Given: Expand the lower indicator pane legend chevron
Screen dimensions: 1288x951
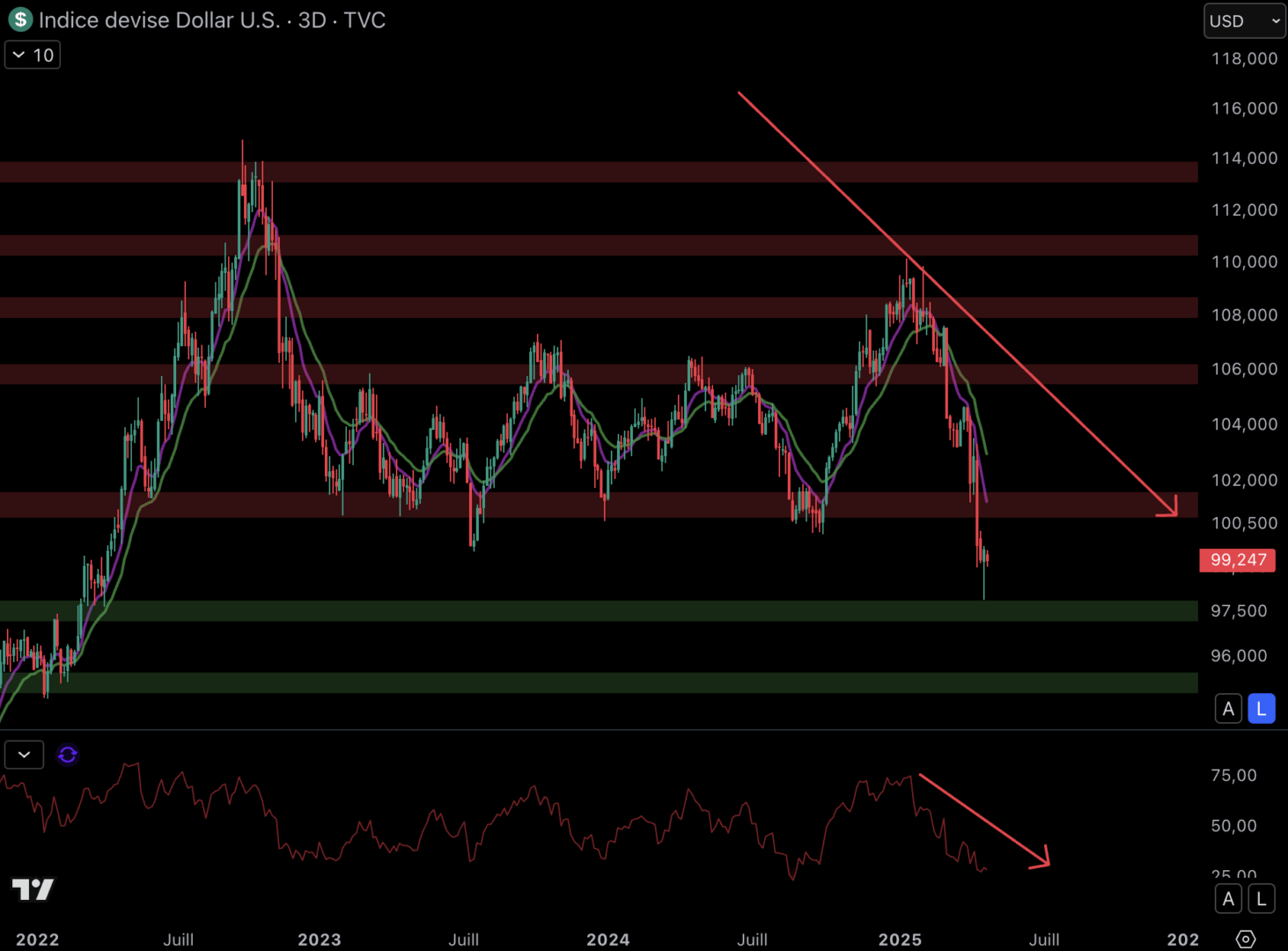Looking at the screenshot, I should [x=24, y=755].
